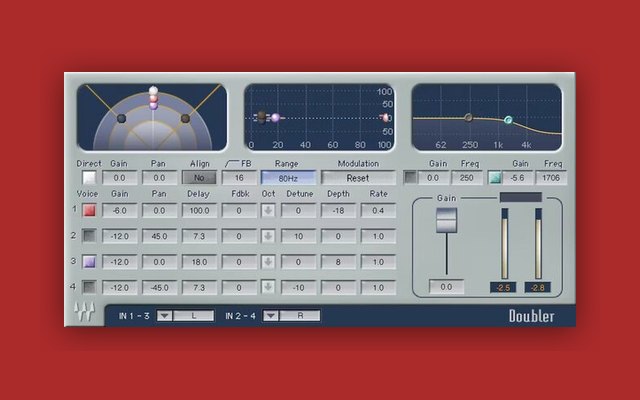Screen dimensions: 640x400
Task: Click Voice 1 Rate 0.4 field
Action: (378, 211)
